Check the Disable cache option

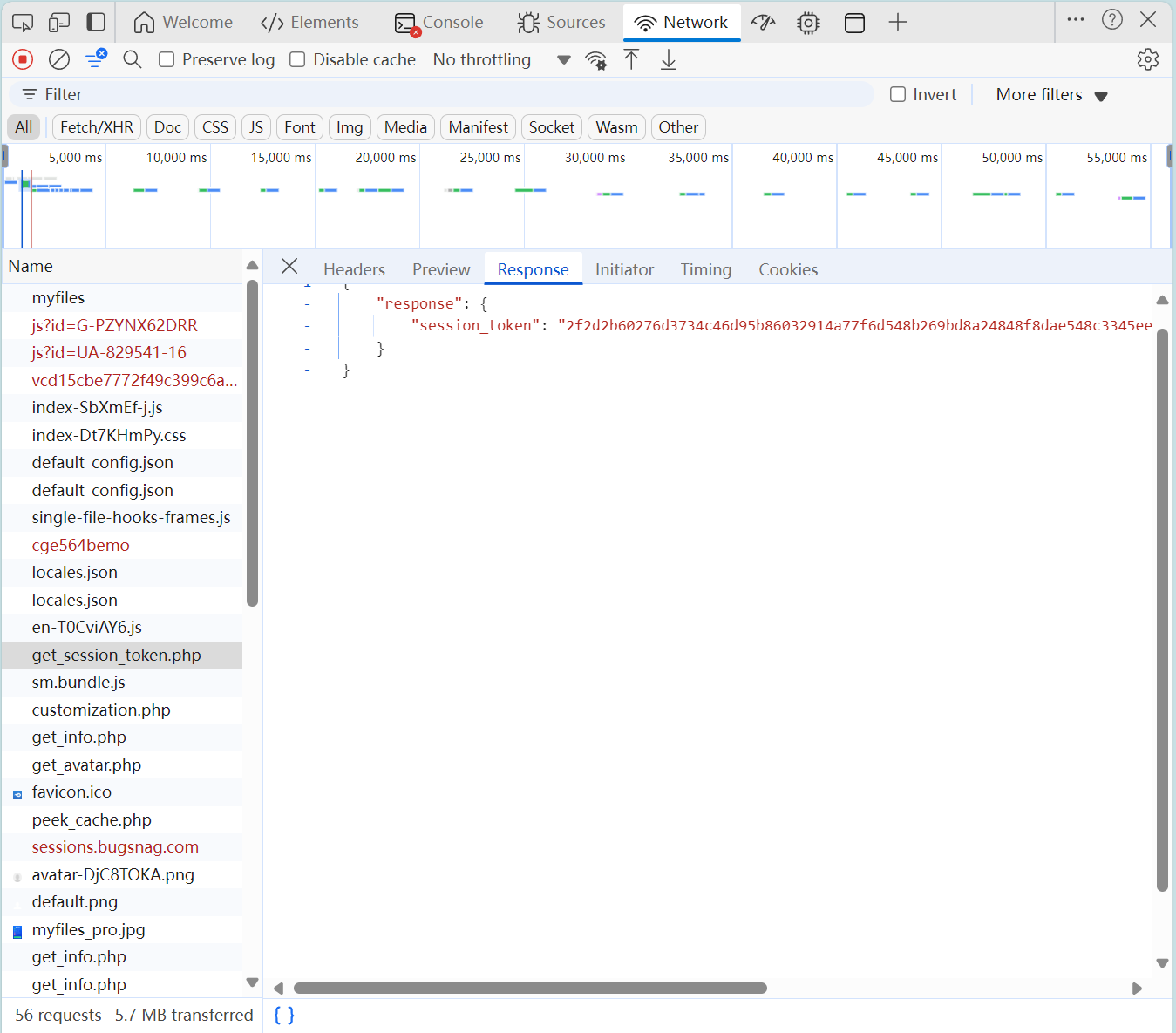point(297,59)
